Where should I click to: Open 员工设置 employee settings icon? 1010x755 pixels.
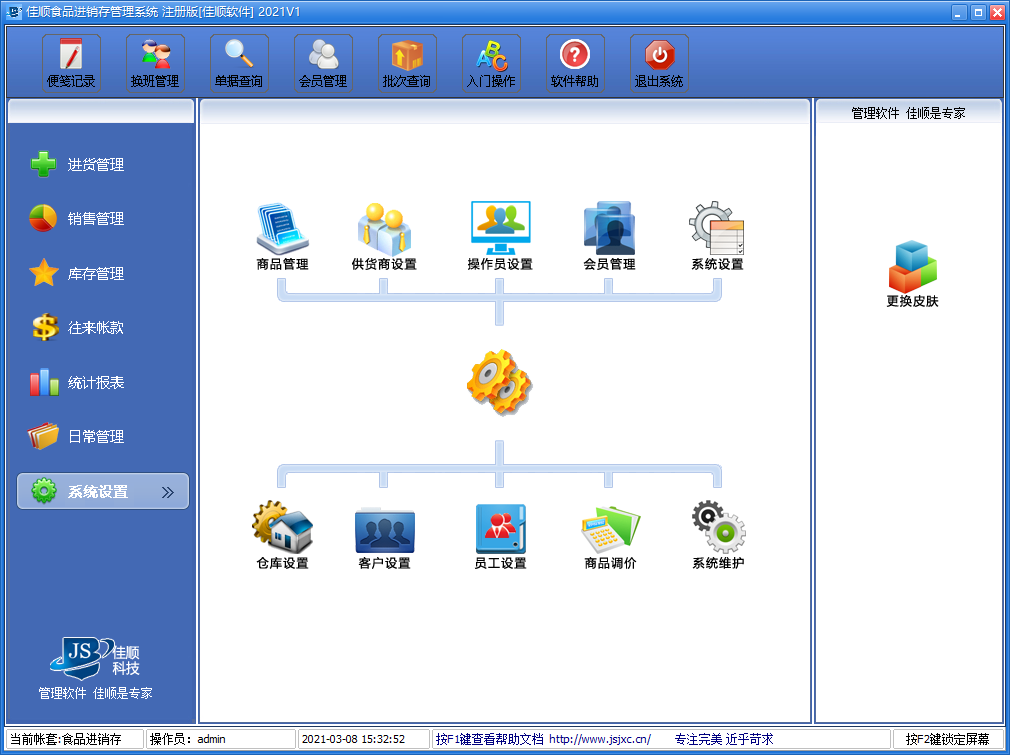tap(500, 528)
